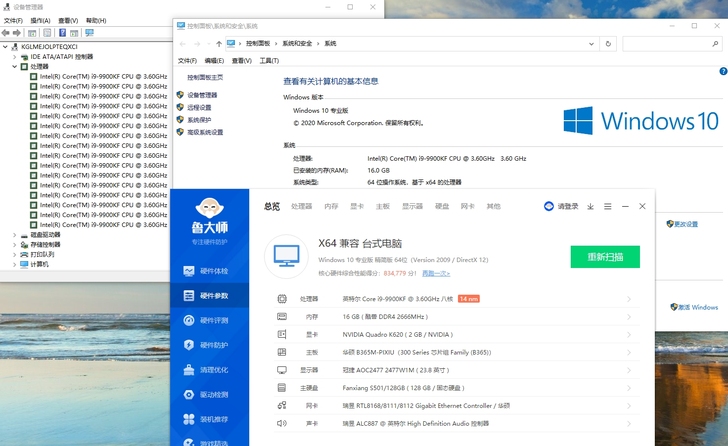The image size is (728, 446).
Task: Go forward in Device Manager toolbar
Action: click(x=17, y=33)
